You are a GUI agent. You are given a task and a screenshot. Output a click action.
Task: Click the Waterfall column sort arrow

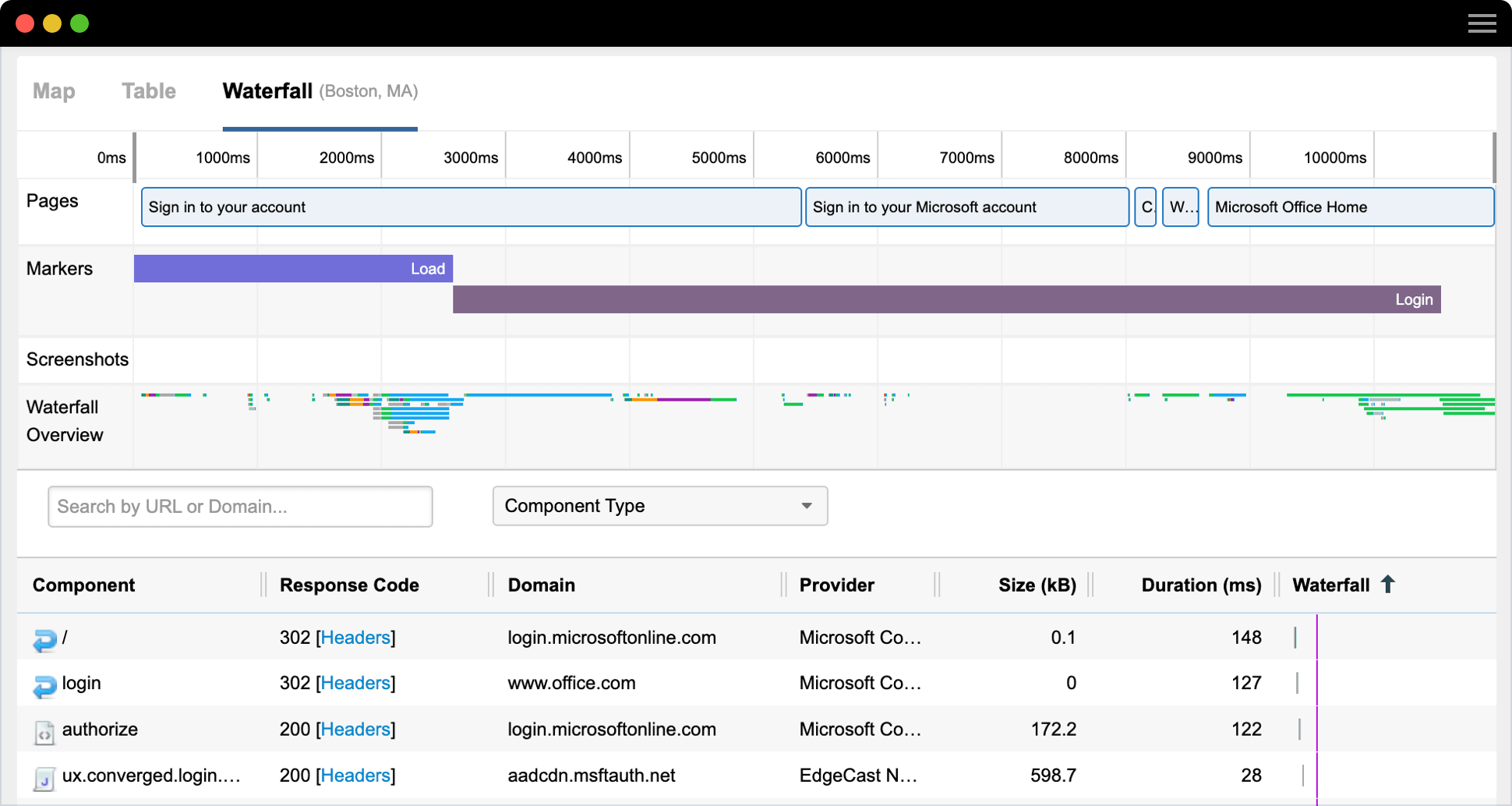pos(1387,585)
